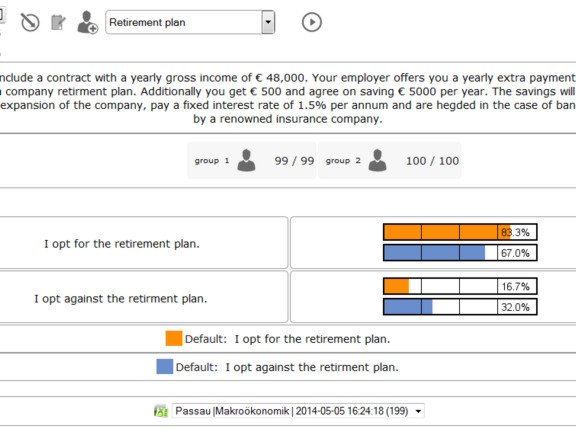The height and width of the screenshot is (432, 576).
Task: Click the add participant icon
Action: point(87,22)
